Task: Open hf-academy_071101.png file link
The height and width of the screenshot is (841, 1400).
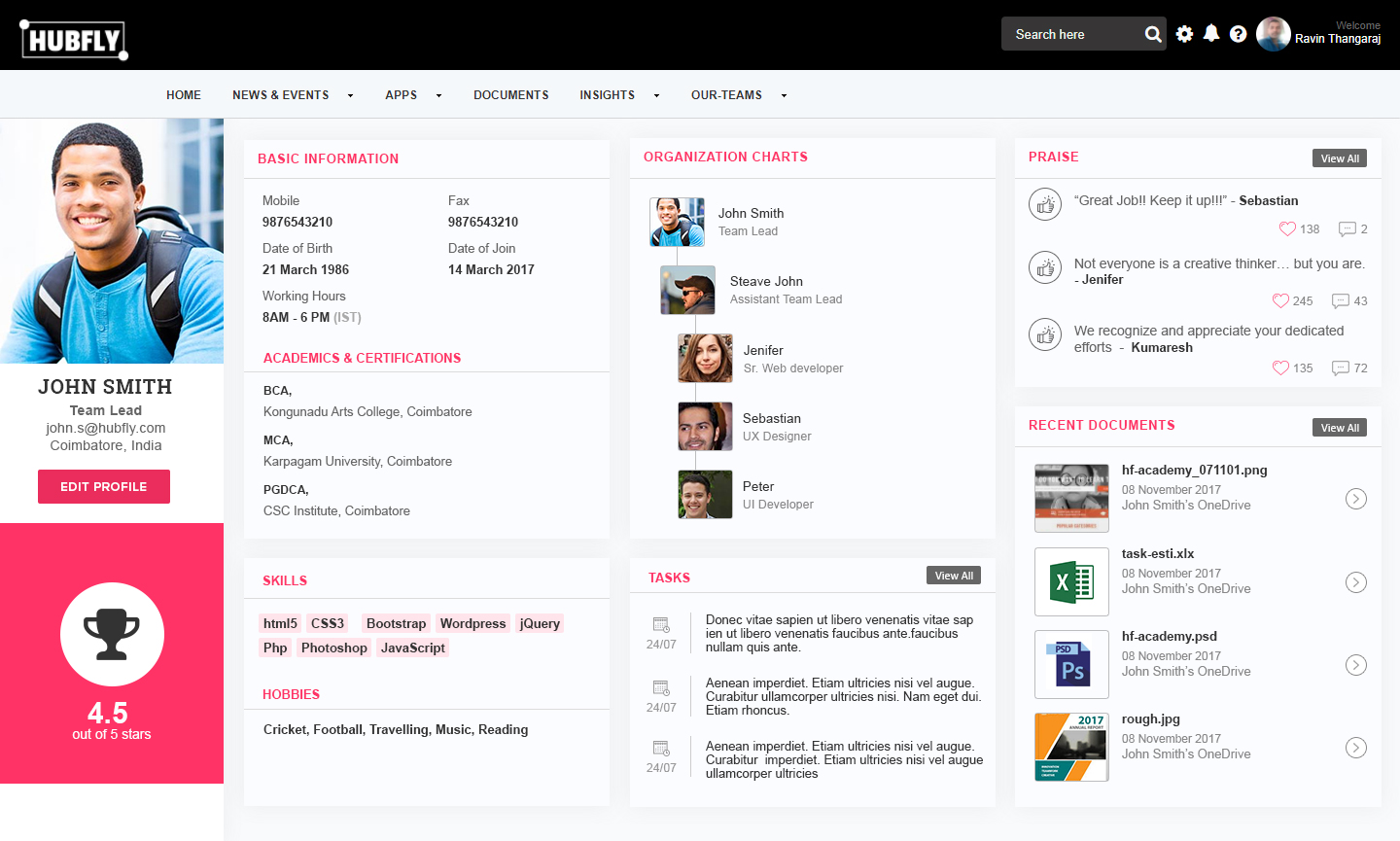Action: click(x=1194, y=470)
